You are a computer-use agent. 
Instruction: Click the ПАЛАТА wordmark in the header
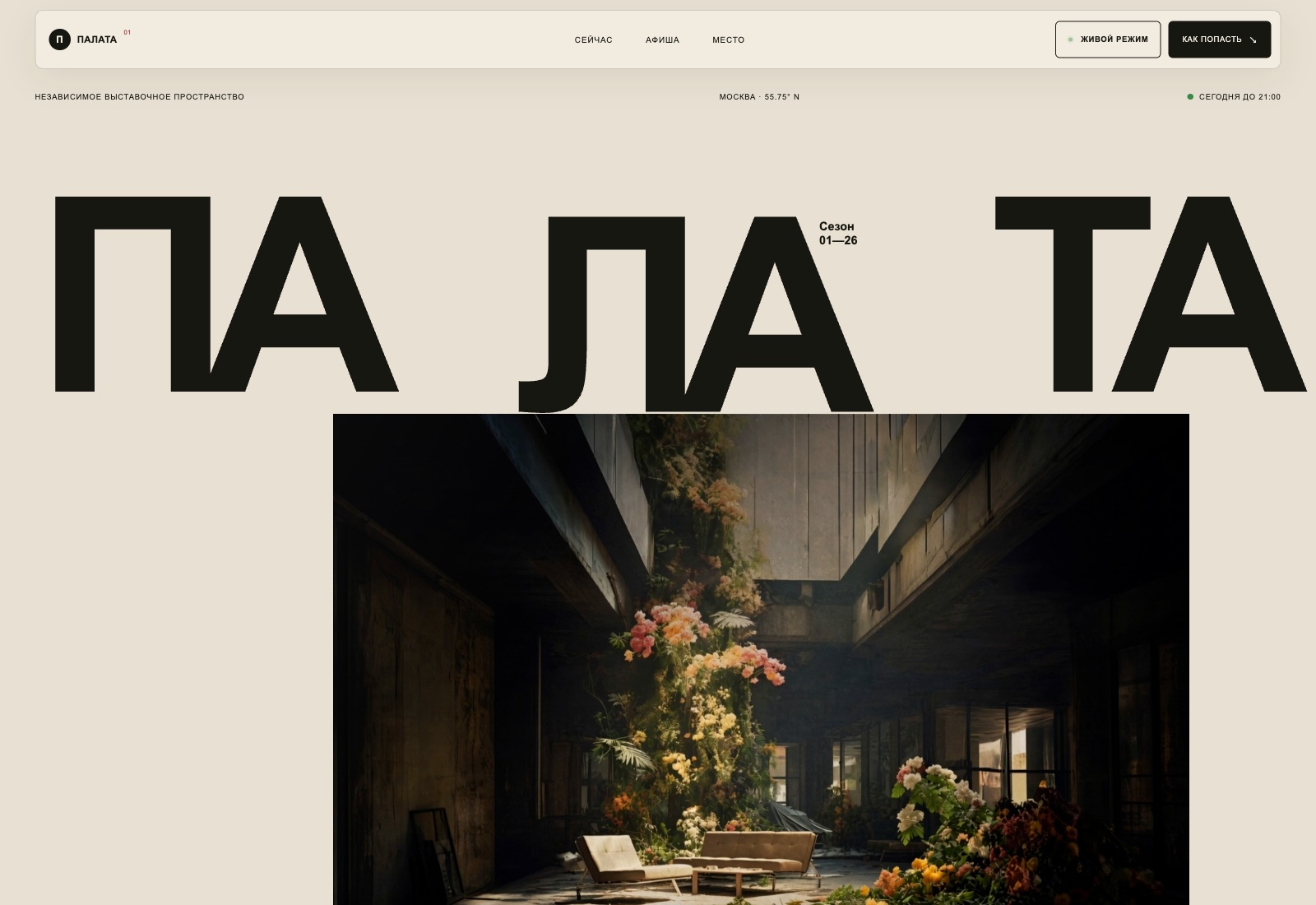pyautogui.click(x=97, y=39)
